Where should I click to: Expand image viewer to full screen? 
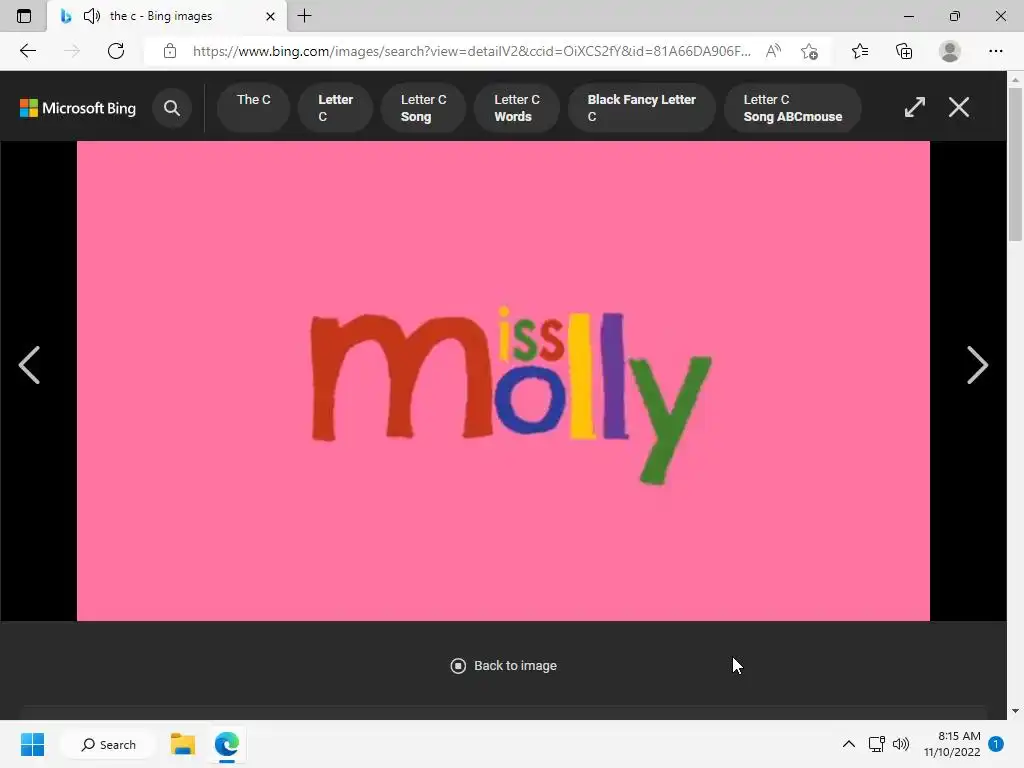tap(915, 107)
